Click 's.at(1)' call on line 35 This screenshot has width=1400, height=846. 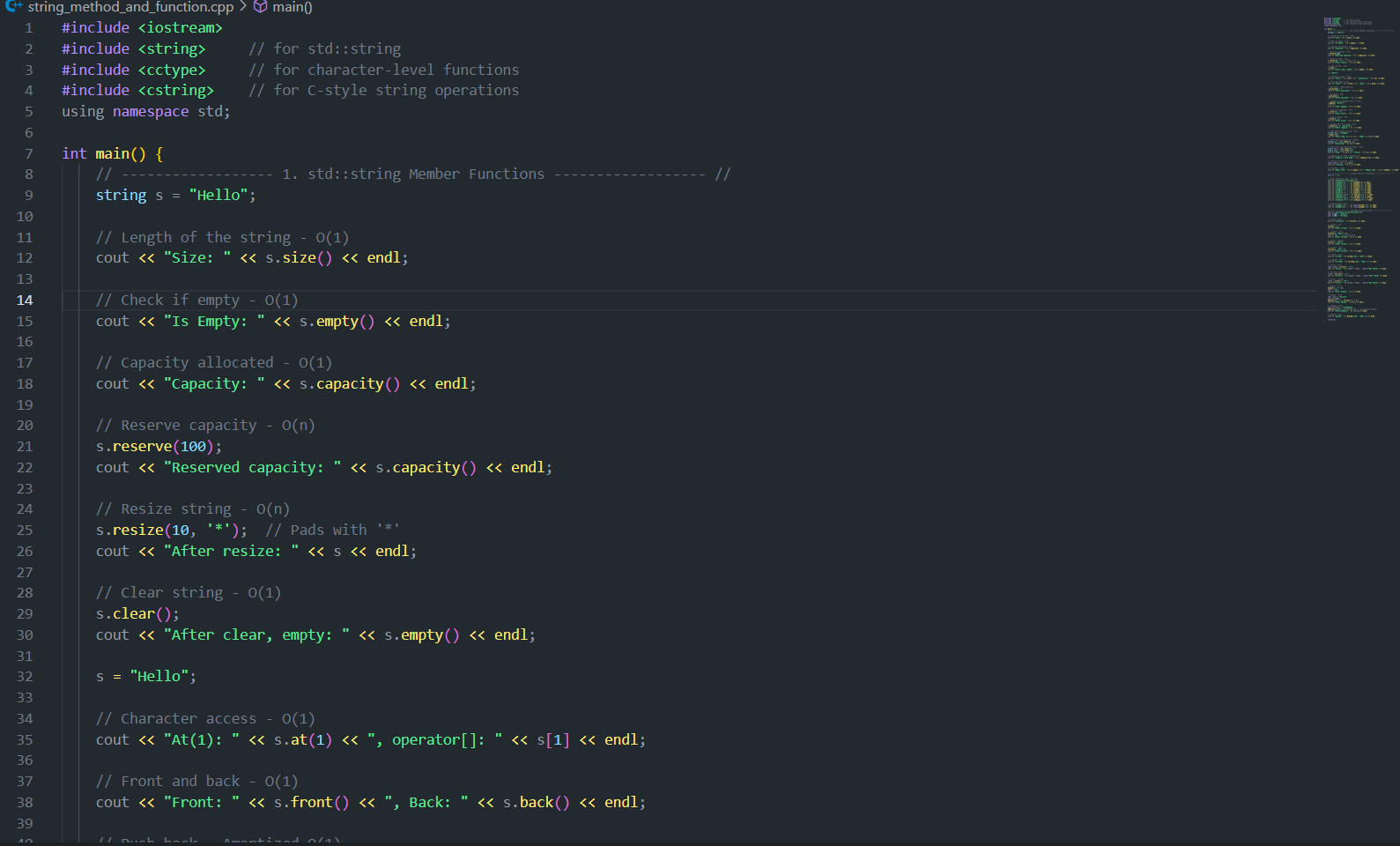[x=303, y=740]
